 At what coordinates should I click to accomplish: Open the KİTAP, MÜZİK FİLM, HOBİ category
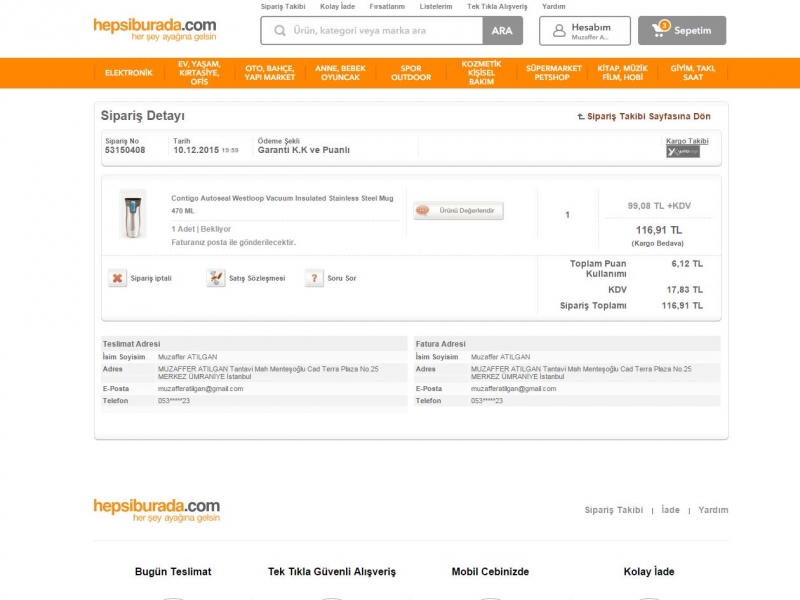622,73
